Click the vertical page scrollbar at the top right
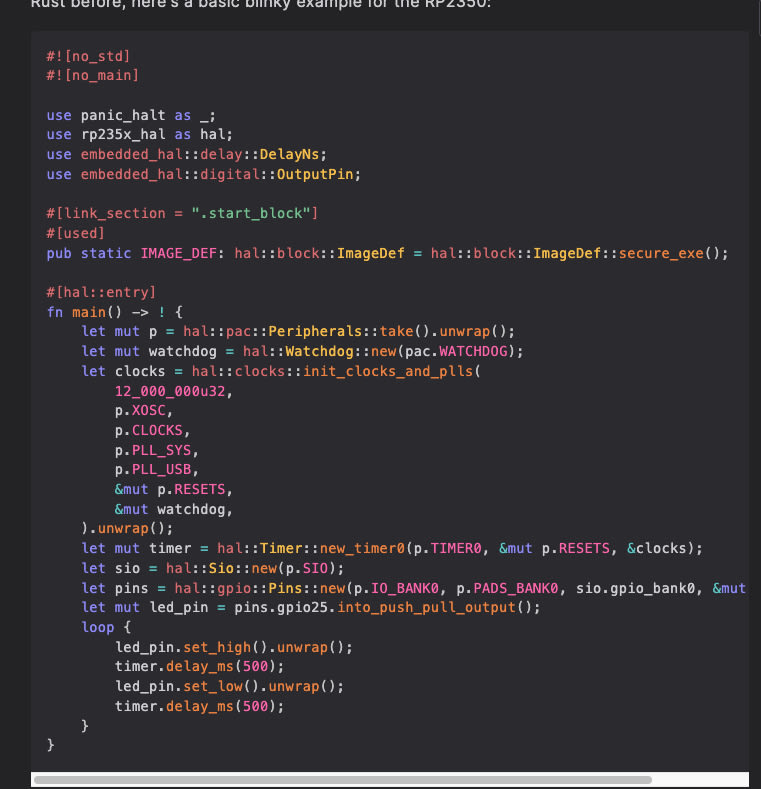The image size is (761, 789). point(758,17)
